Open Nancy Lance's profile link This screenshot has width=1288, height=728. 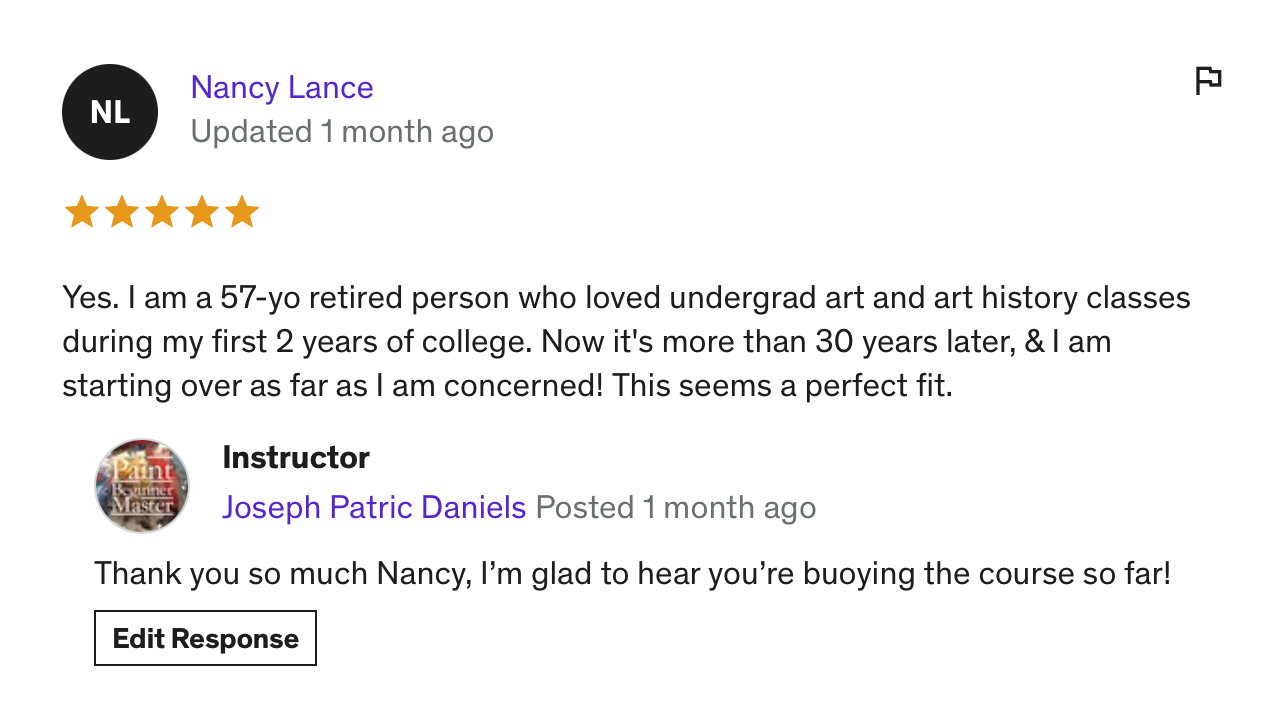coord(282,88)
